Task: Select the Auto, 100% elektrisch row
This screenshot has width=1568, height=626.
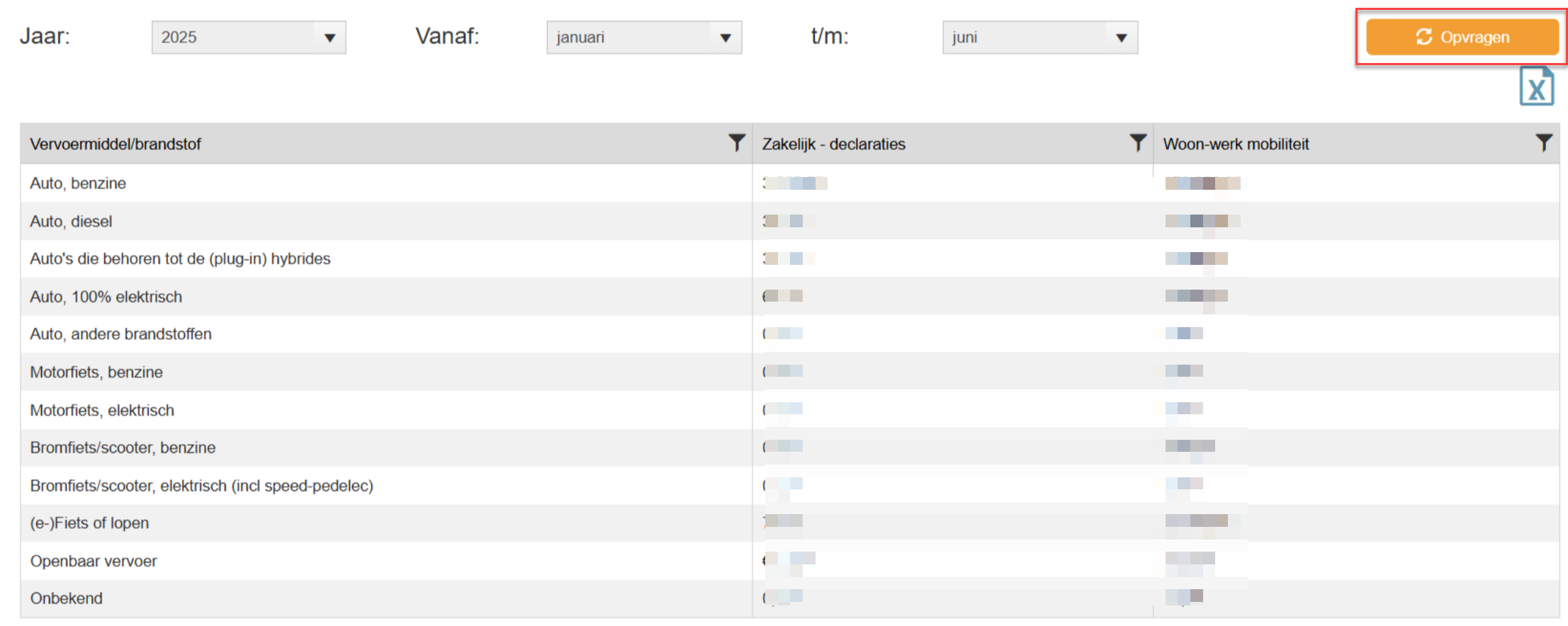Action: click(790, 297)
